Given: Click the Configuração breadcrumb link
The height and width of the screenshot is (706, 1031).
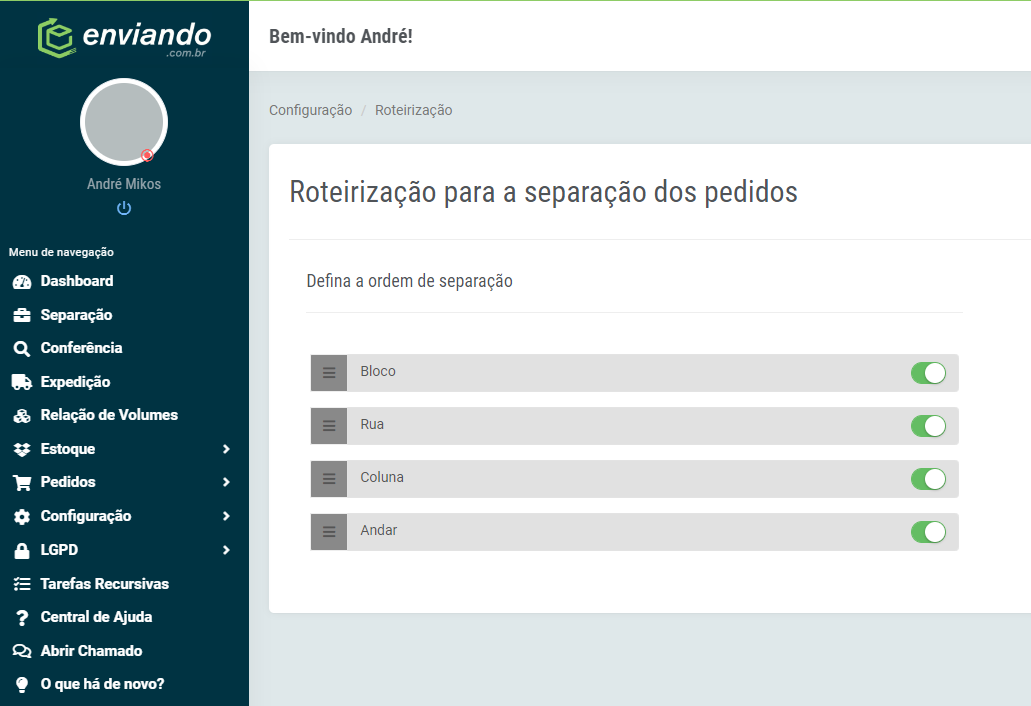Looking at the screenshot, I should pyautogui.click(x=310, y=110).
